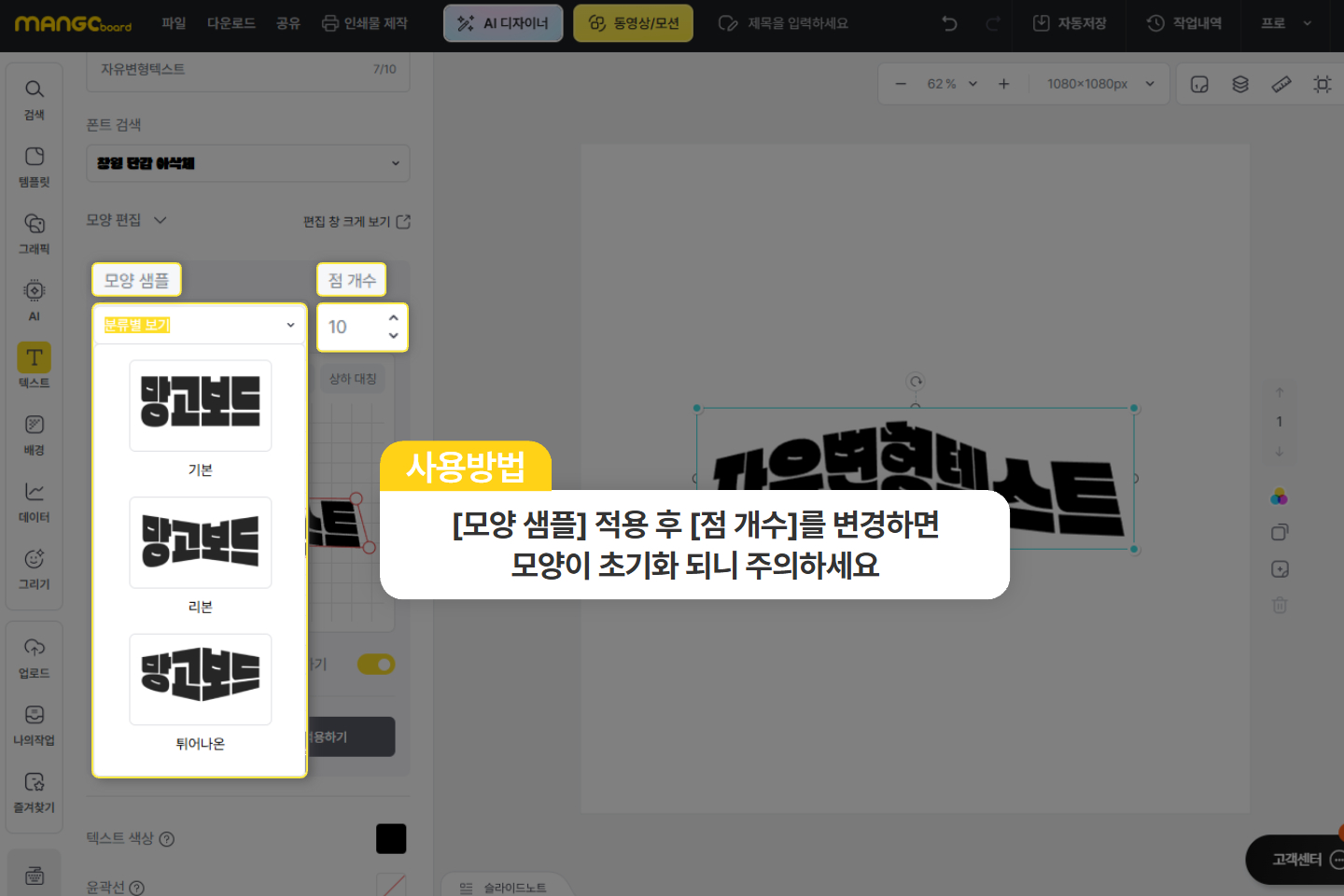1344x896 pixels.
Task: Expand the 분류별 보기 dropdown
Action: click(200, 325)
